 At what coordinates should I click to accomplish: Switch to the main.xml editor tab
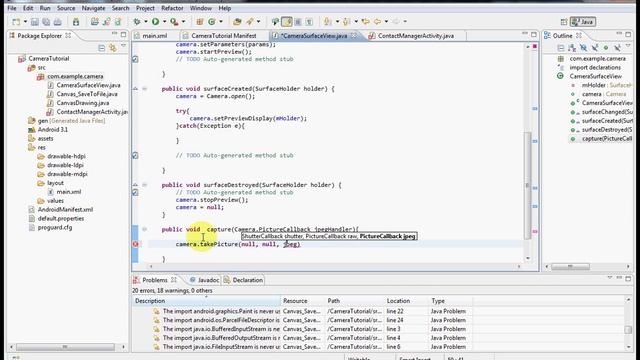click(x=155, y=36)
